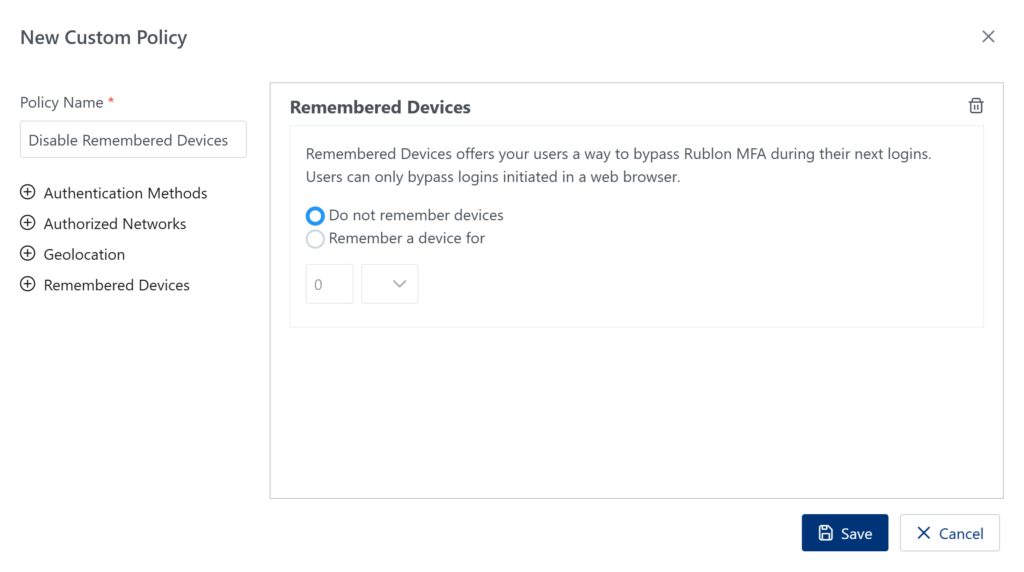1024x572 pixels.
Task: Add the Geolocation policy item
Action: point(84,254)
